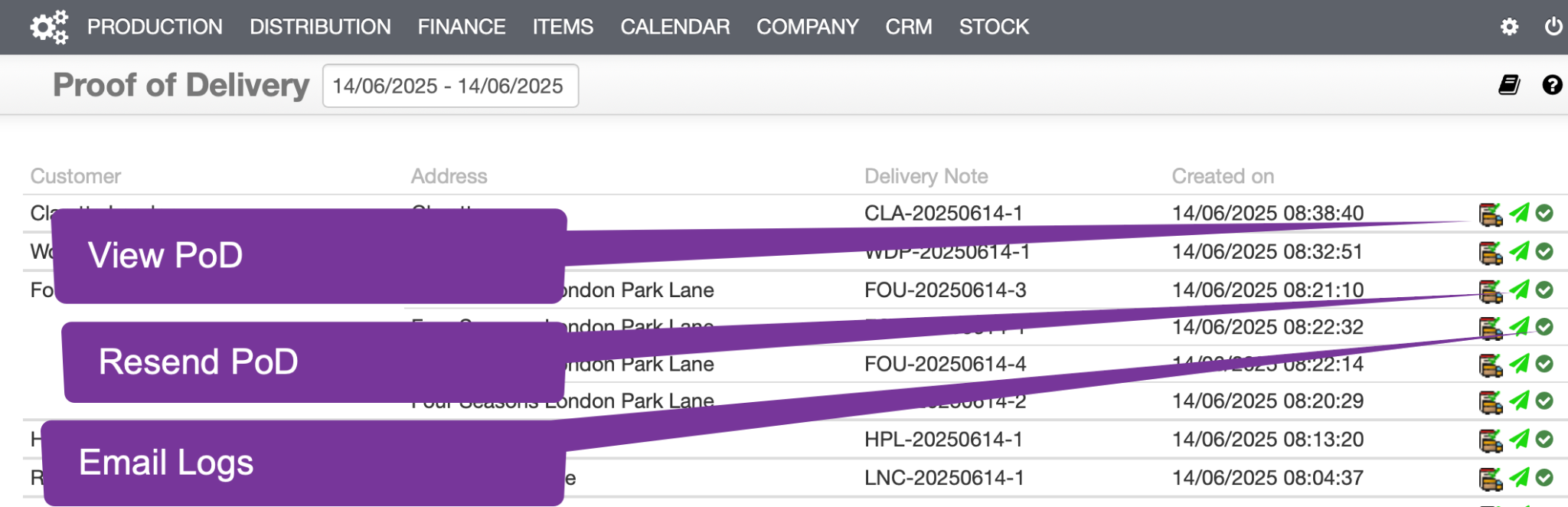Open the STOCK menu
Viewport: 1568px width, 507px height.
click(994, 27)
